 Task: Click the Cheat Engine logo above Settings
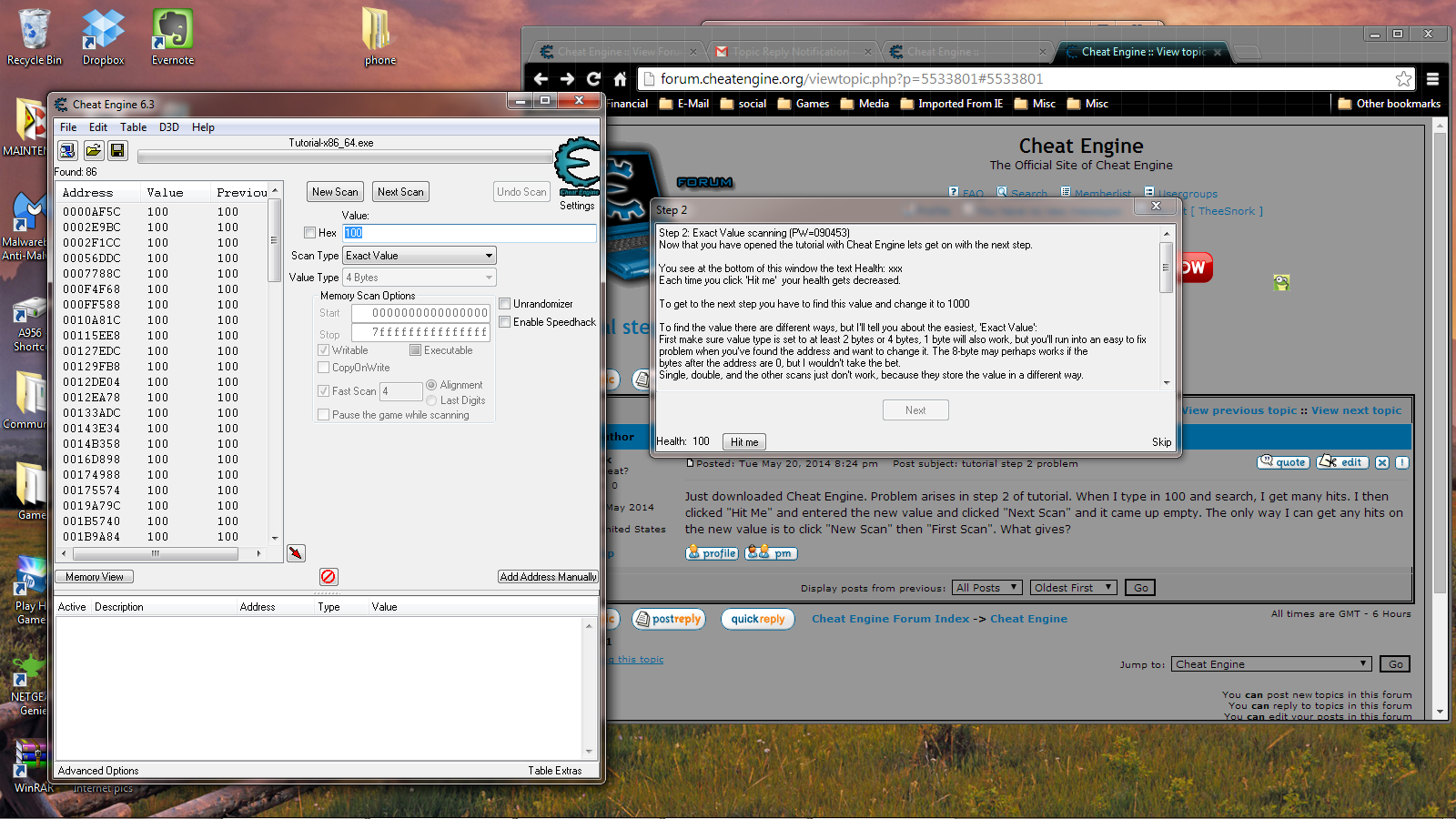coord(578,165)
